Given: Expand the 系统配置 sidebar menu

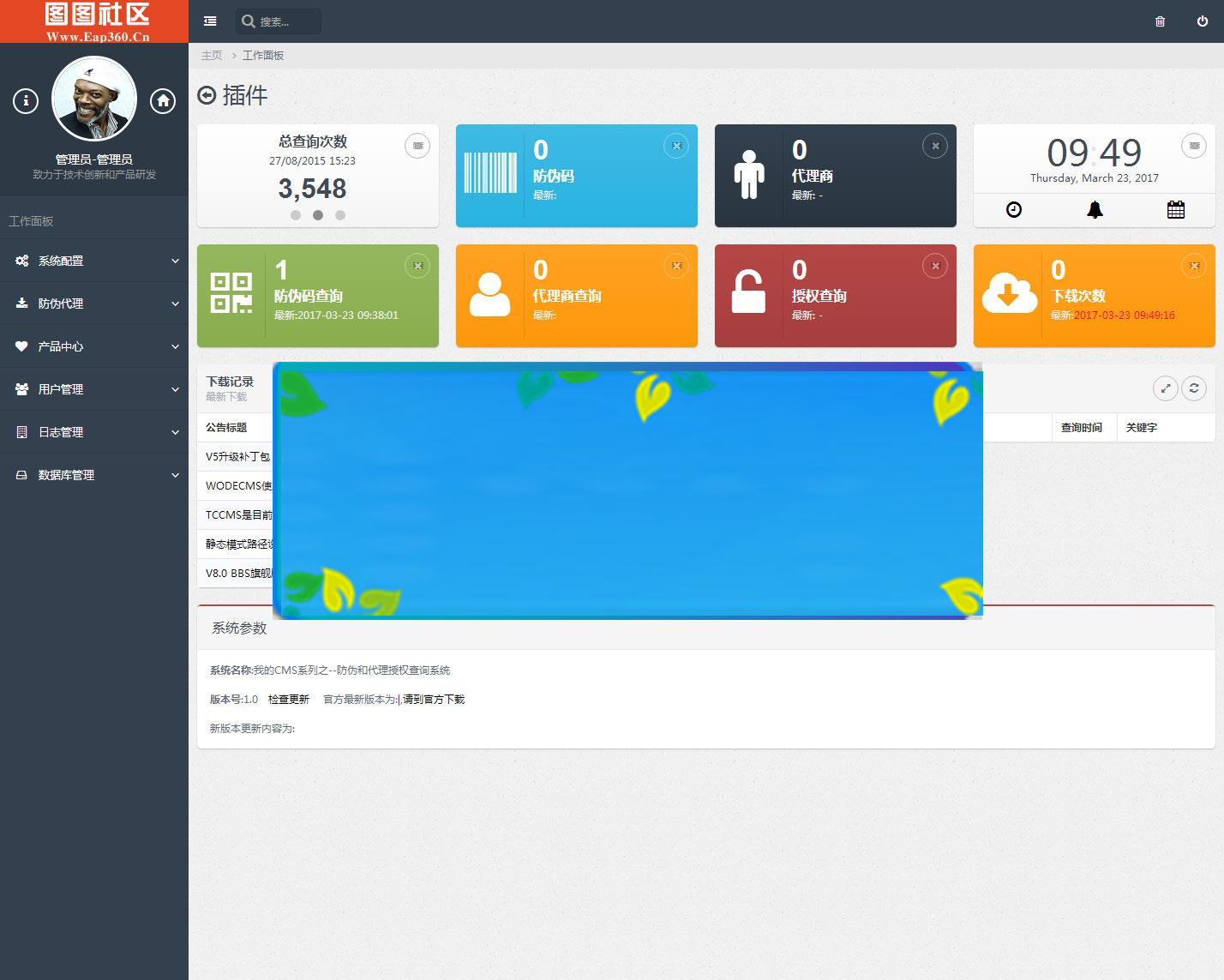Looking at the screenshot, I should click(x=94, y=261).
